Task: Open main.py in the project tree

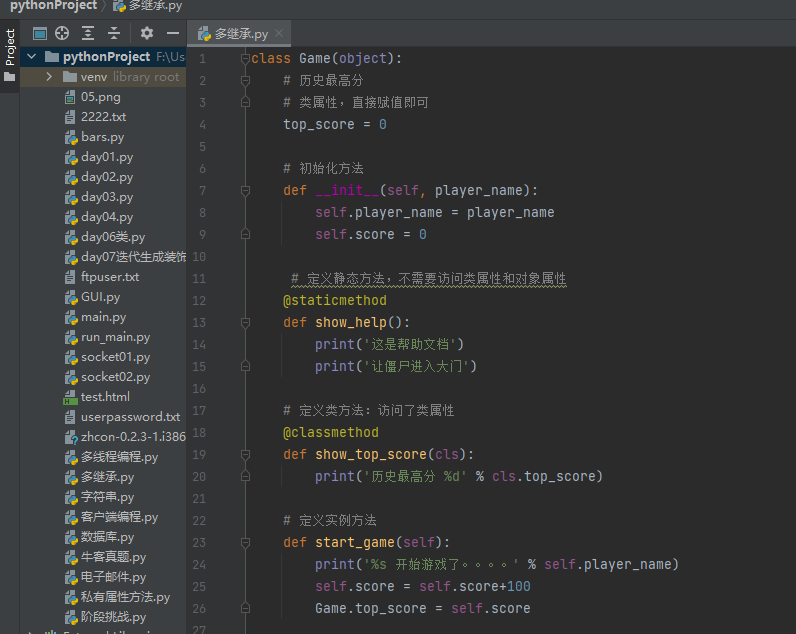Action: tap(103, 317)
